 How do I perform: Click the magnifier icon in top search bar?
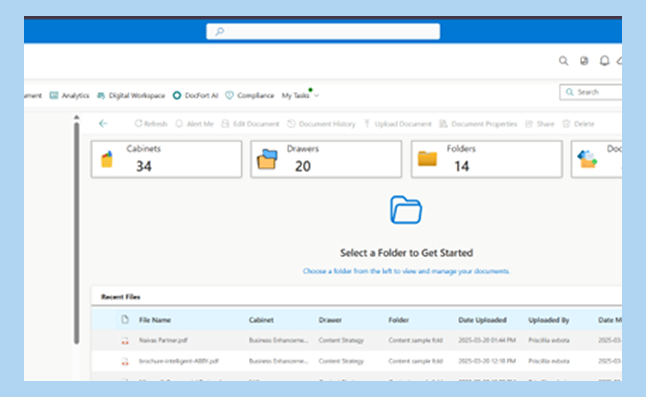[x=220, y=31]
